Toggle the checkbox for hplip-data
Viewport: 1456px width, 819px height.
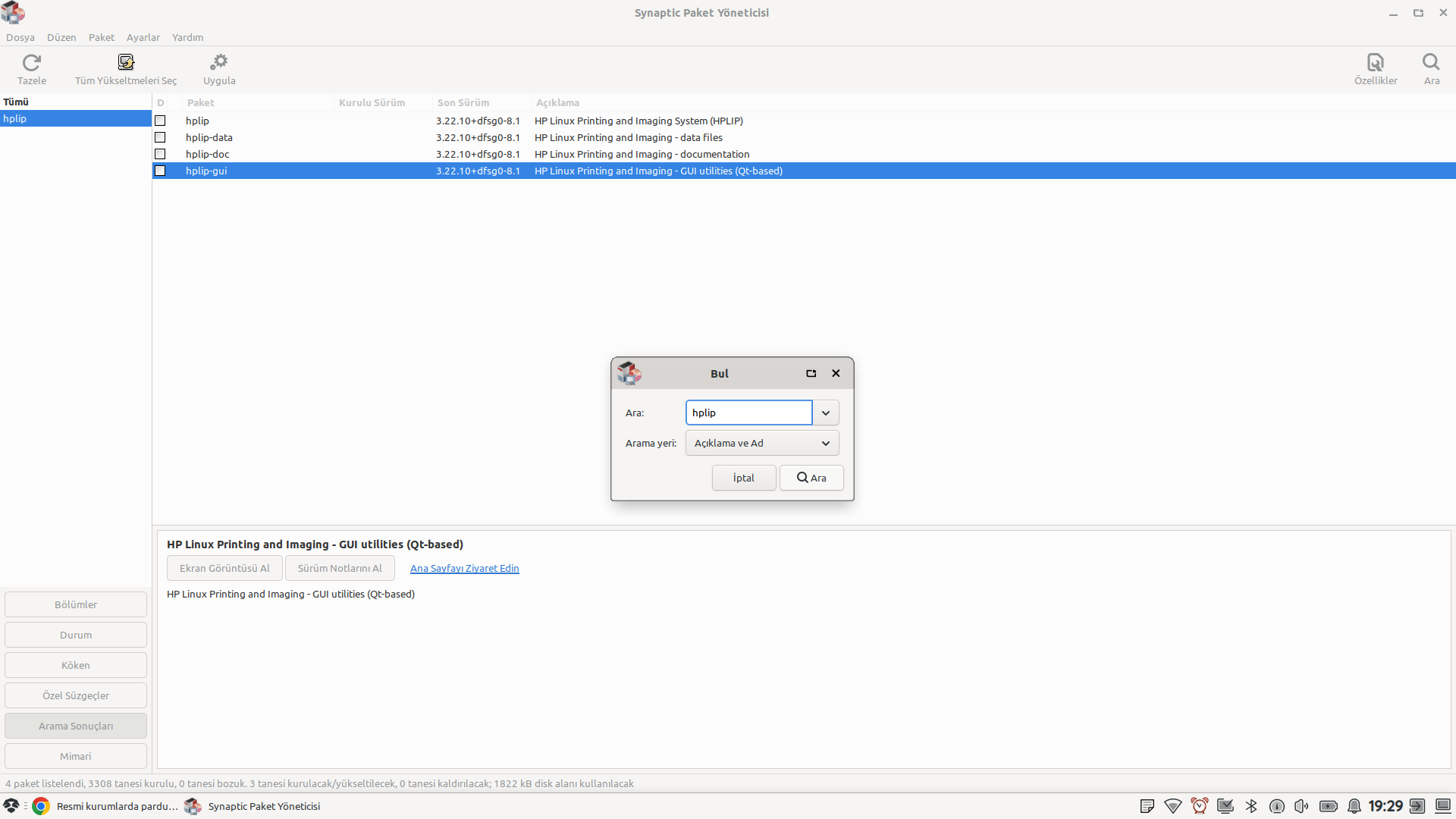(x=160, y=137)
